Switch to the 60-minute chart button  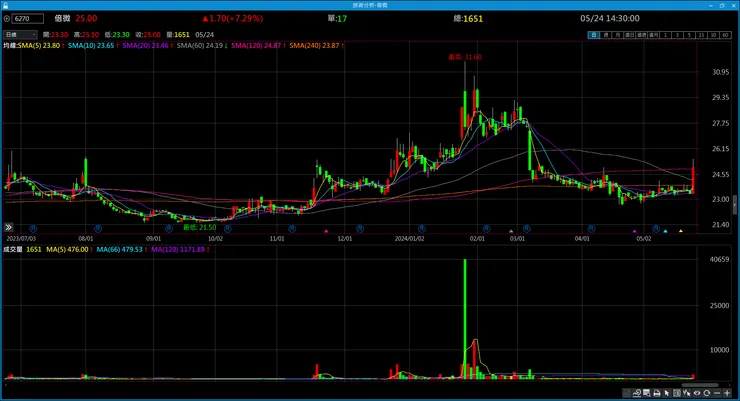(725, 35)
